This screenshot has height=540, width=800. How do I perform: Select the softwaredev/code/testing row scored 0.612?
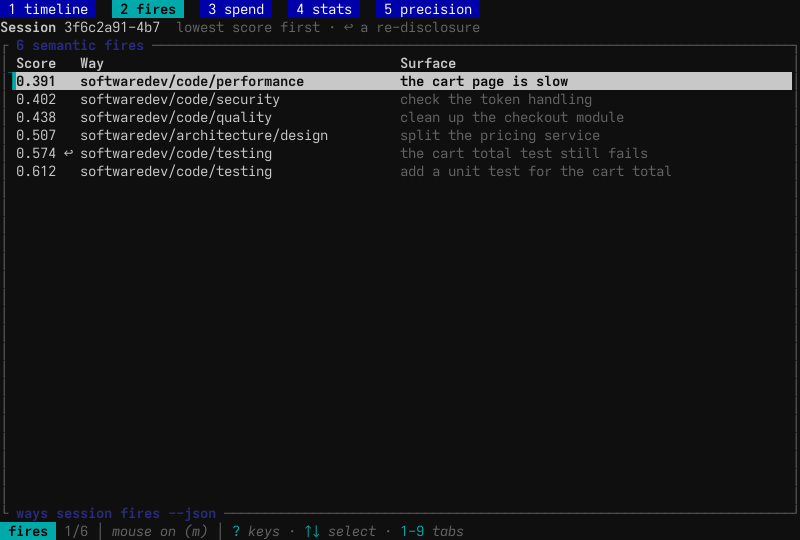point(402,171)
